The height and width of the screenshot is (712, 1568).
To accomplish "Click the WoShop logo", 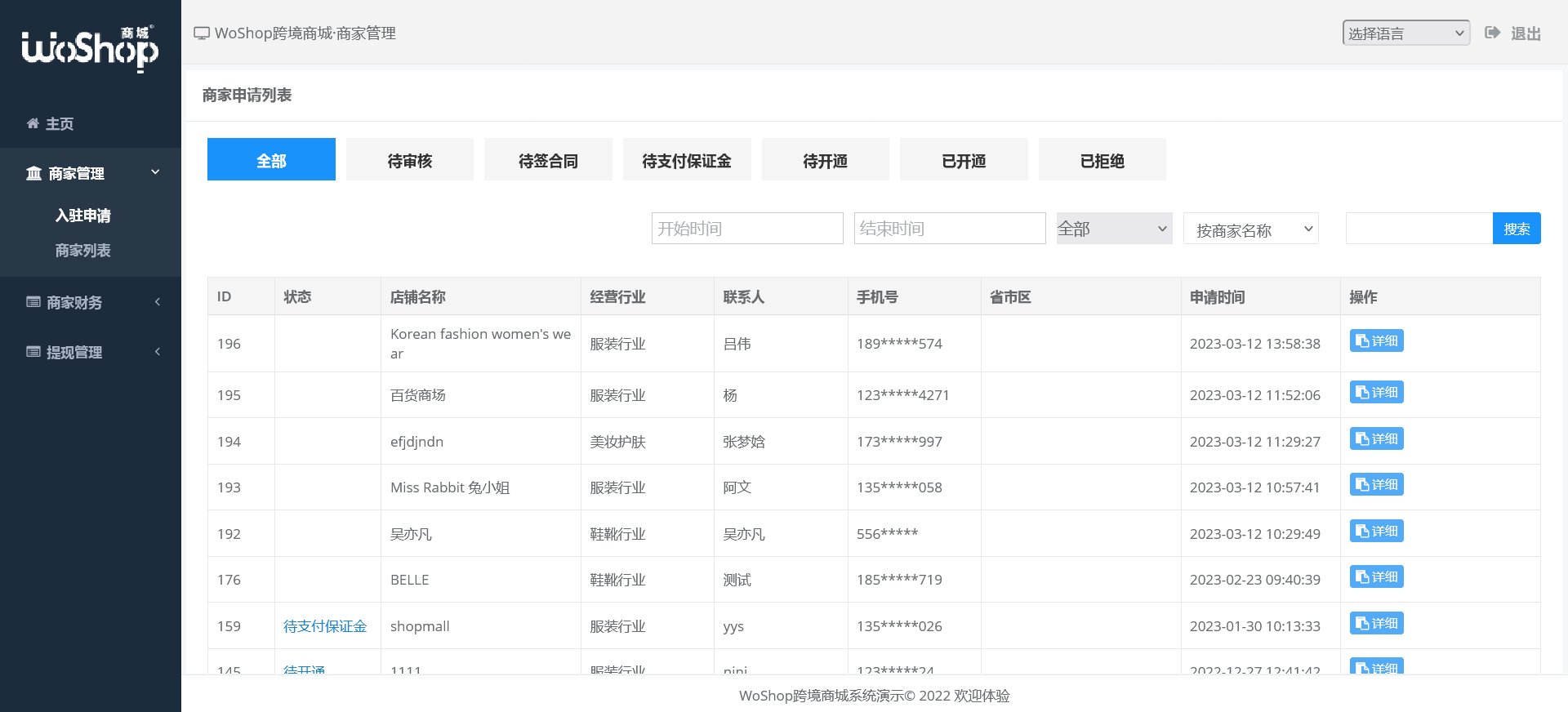I will 90,47.
